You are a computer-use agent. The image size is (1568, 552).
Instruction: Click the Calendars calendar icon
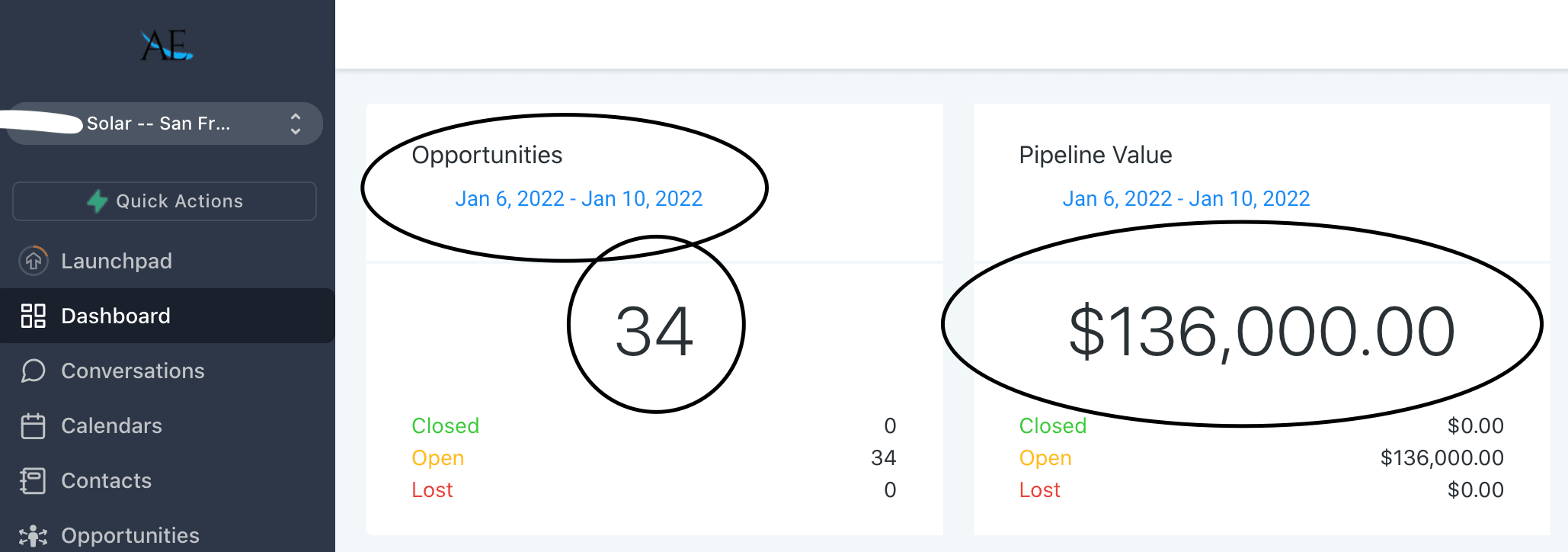34,425
